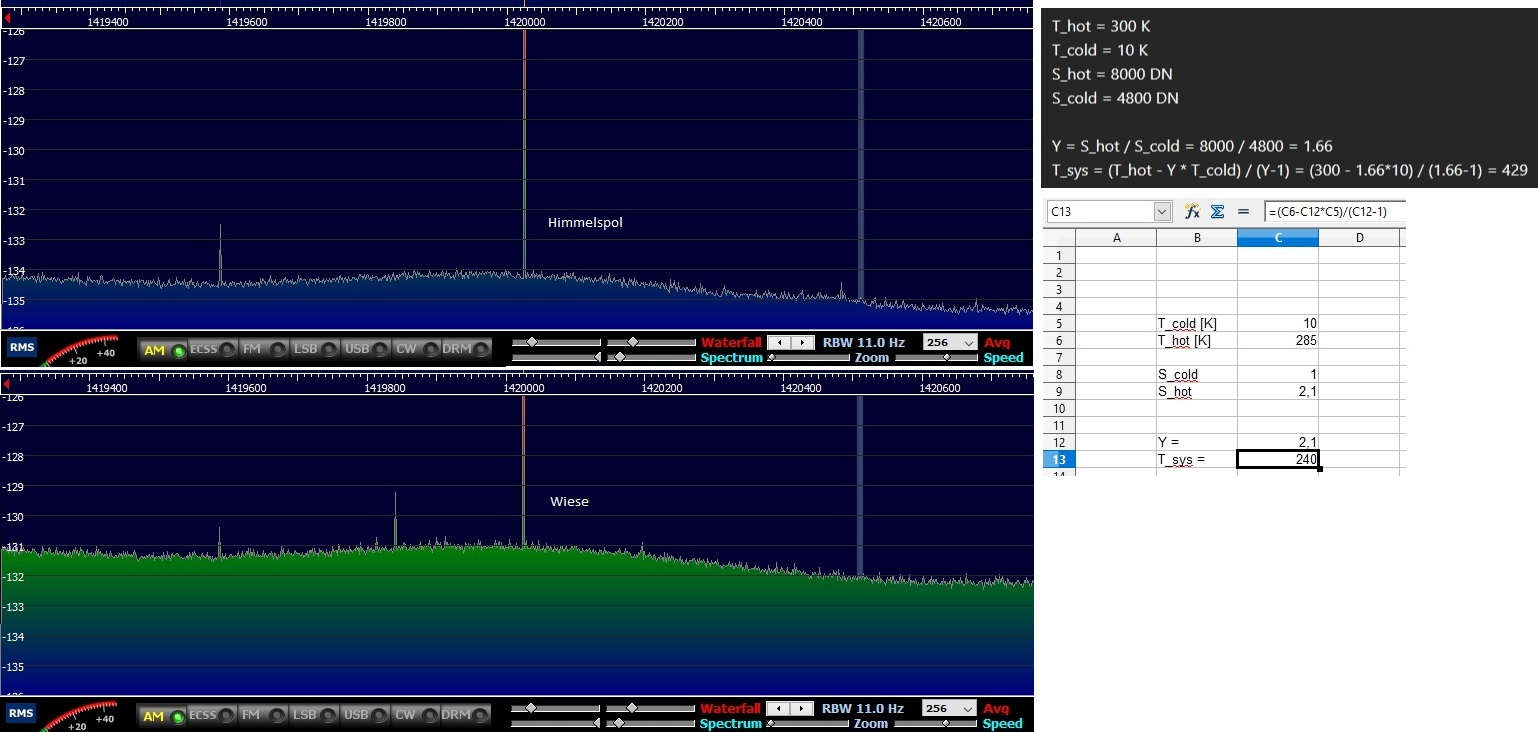Click LSB mode button in Himmelspol panel
1538x732 pixels.
point(314,349)
